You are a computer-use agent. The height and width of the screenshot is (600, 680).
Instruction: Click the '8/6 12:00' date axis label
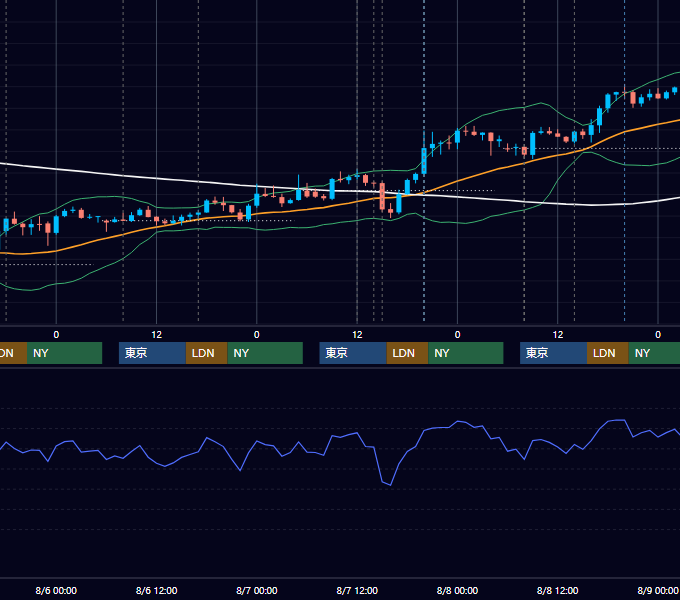(157, 590)
